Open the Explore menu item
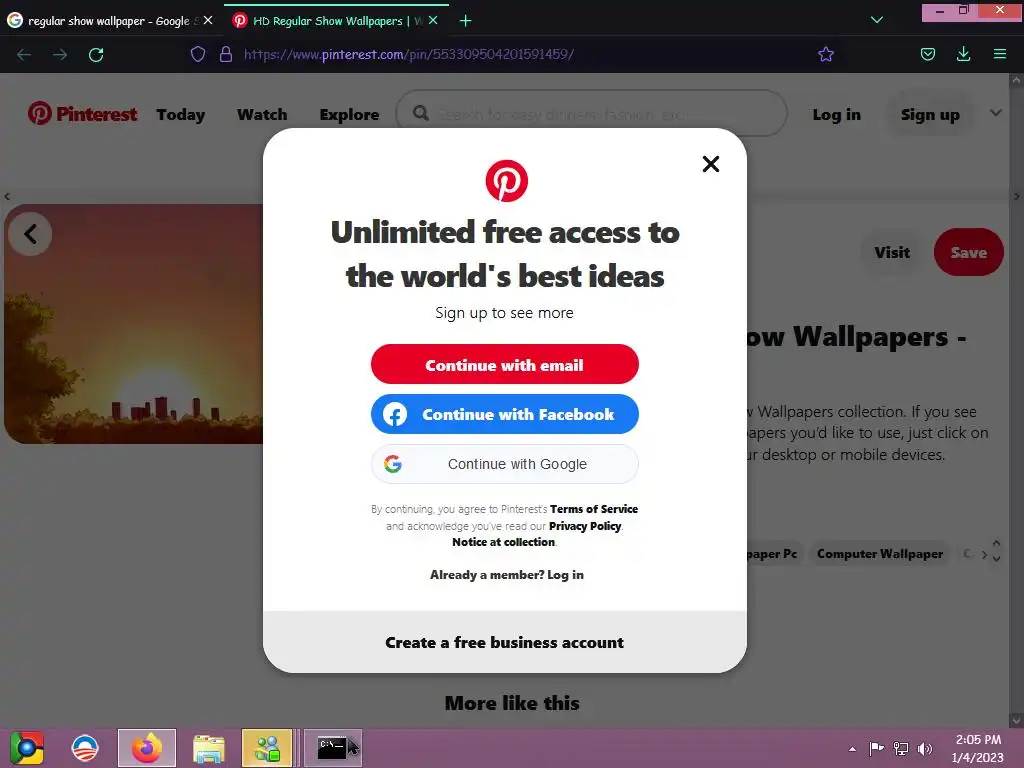The width and height of the screenshot is (1024, 768). point(349,114)
